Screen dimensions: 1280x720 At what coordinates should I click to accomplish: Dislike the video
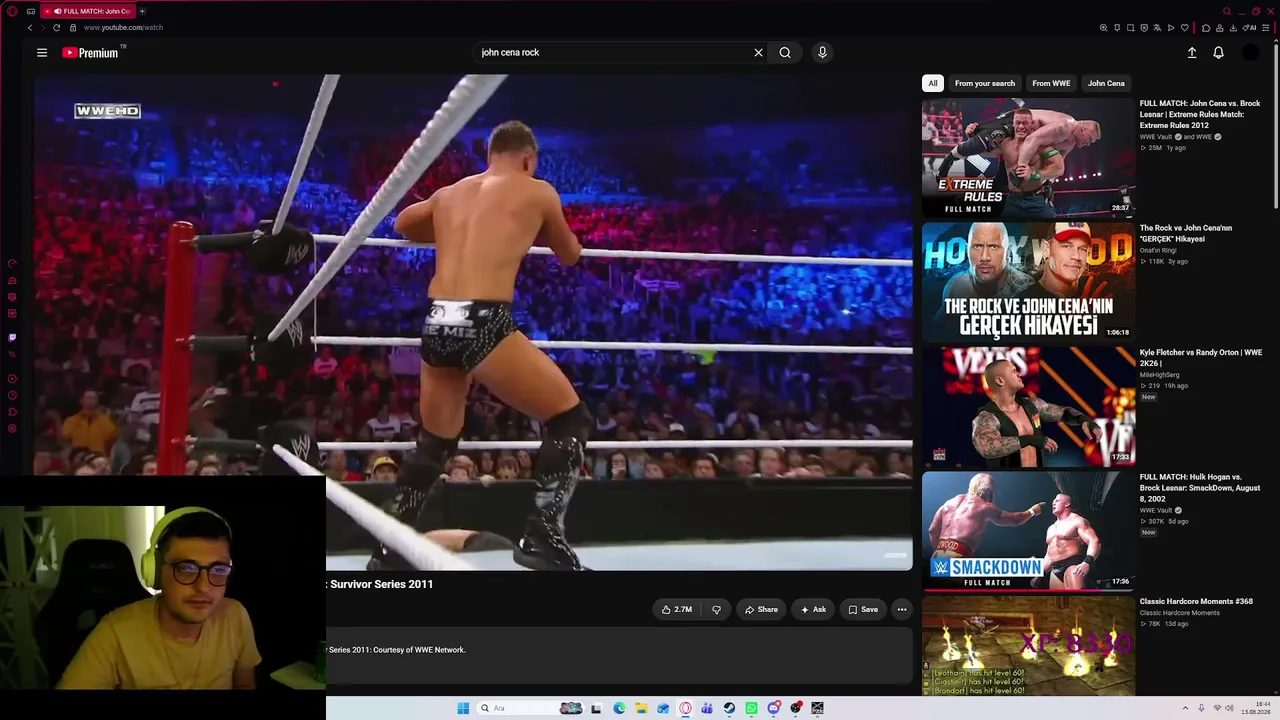716,609
